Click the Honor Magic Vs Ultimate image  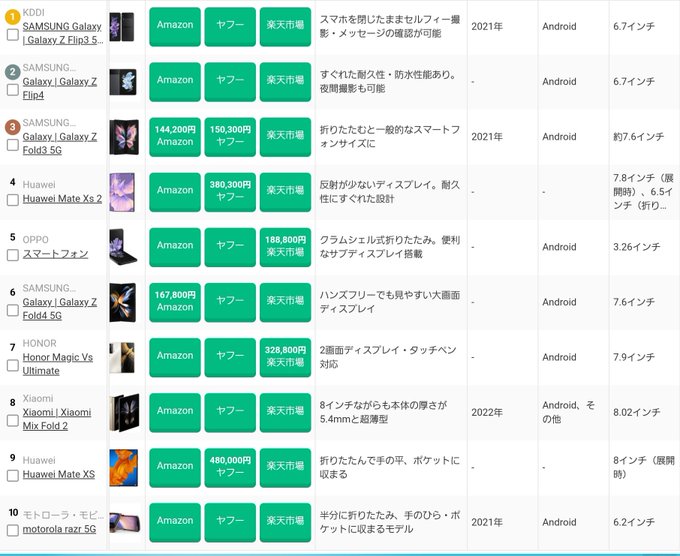pos(122,358)
